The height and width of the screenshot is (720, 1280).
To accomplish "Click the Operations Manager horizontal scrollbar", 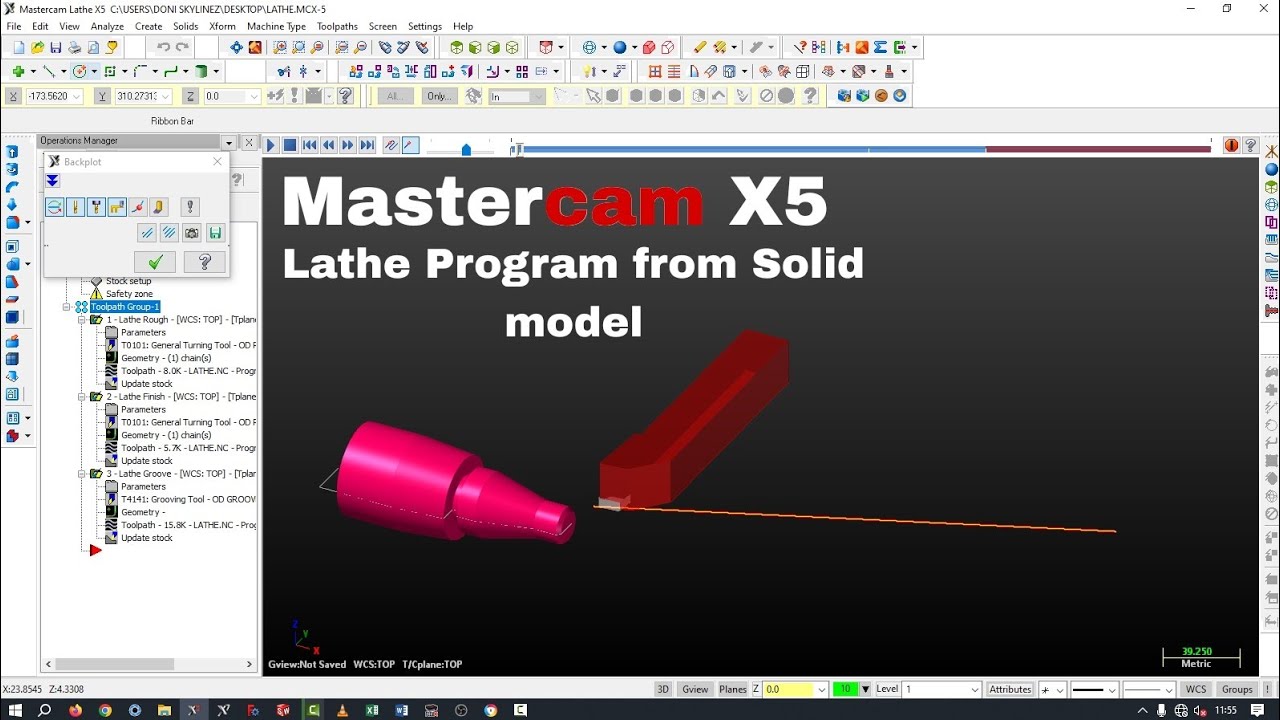I will tap(116, 664).
